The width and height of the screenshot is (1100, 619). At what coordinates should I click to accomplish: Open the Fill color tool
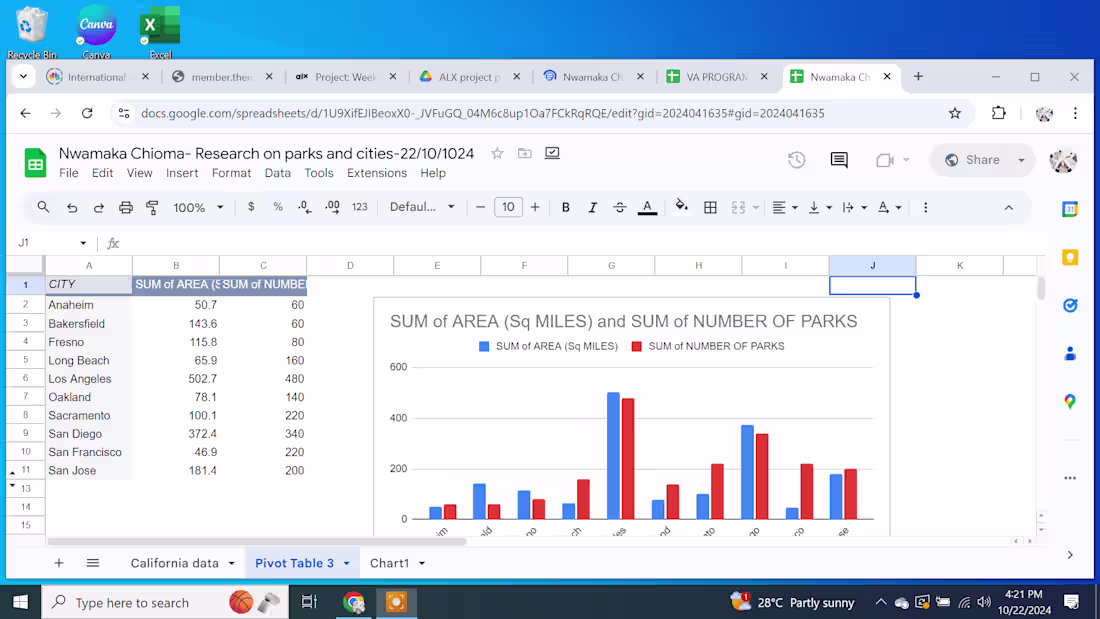click(x=681, y=207)
